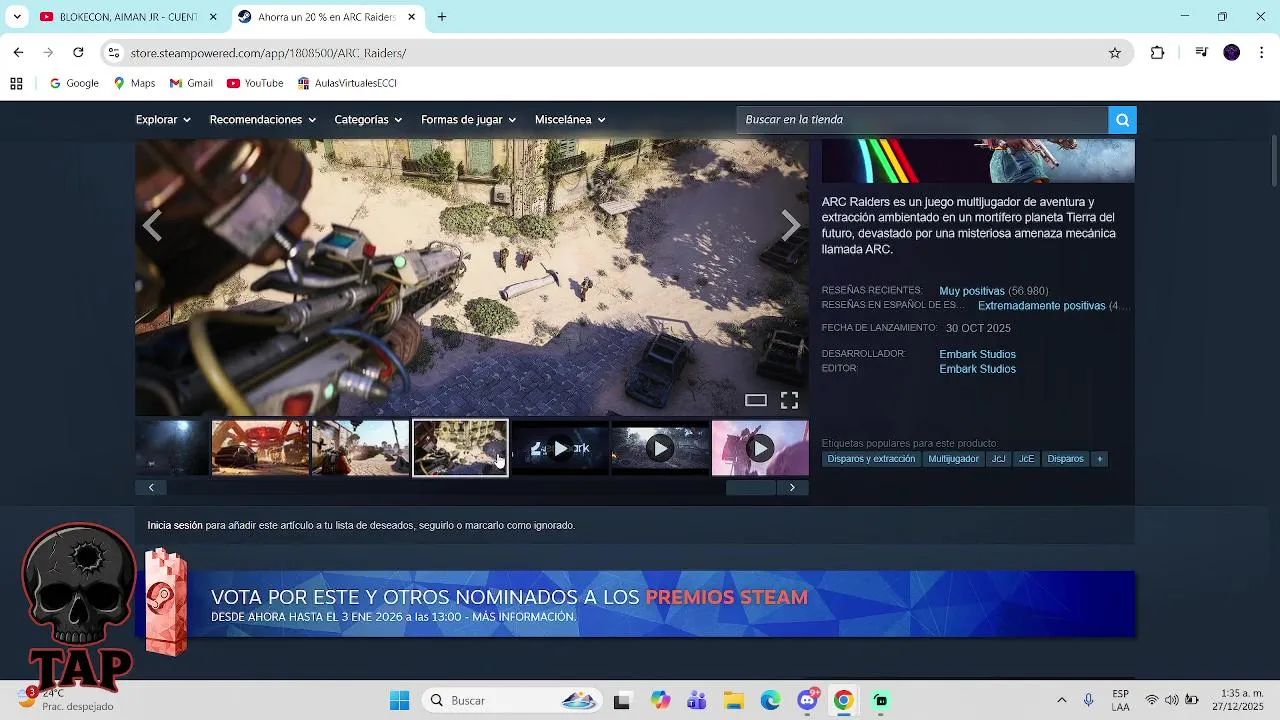
Task: Open the Maps bookmark
Action: pyautogui.click(x=134, y=83)
